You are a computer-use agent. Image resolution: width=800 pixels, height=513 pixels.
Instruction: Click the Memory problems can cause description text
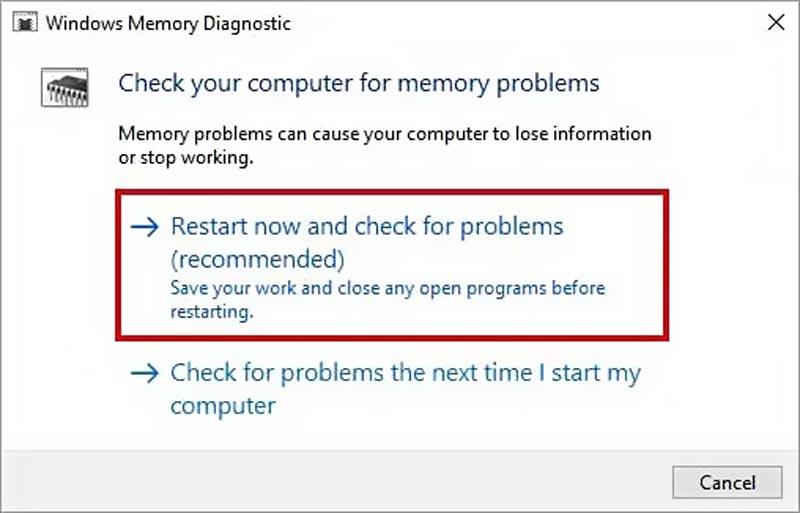[x=385, y=134]
